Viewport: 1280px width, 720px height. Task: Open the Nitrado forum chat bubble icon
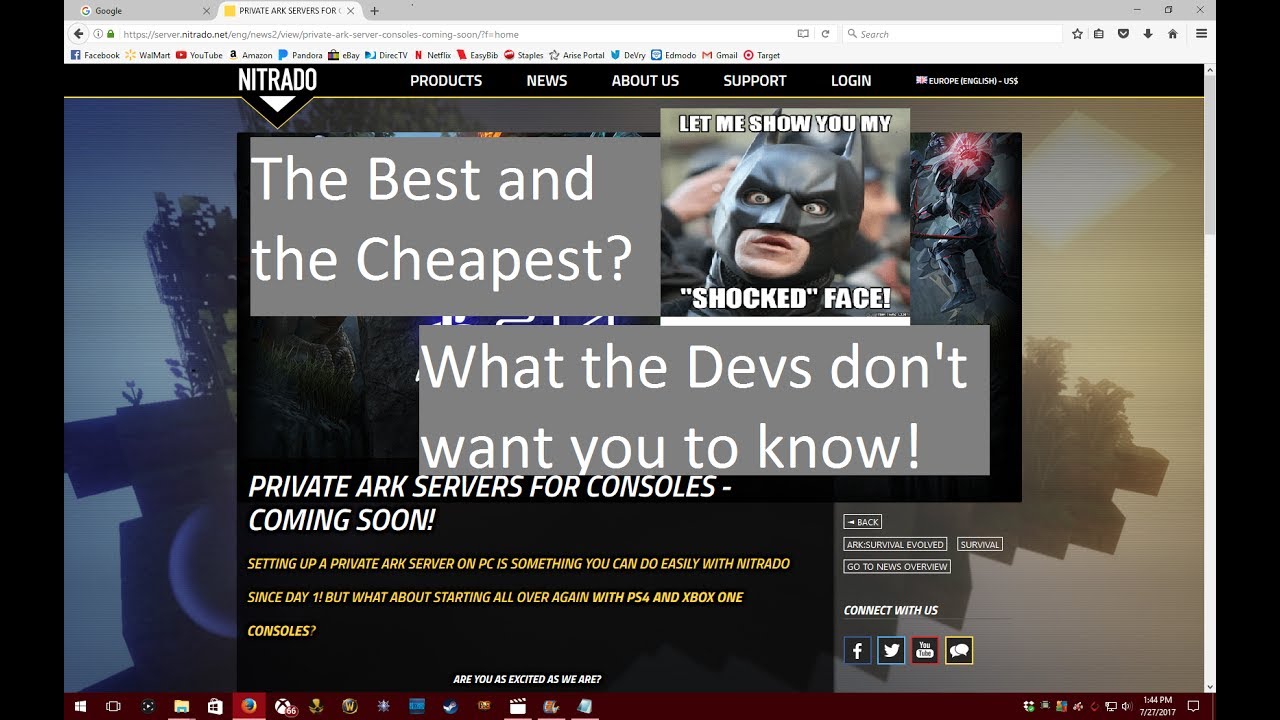point(959,651)
